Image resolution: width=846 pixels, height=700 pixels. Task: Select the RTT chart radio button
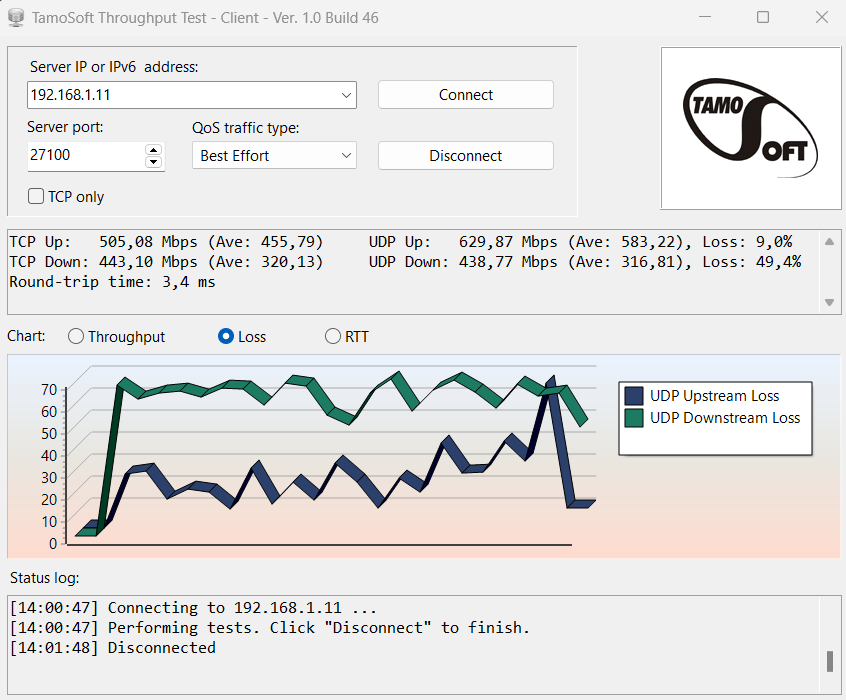(x=332, y=336)
